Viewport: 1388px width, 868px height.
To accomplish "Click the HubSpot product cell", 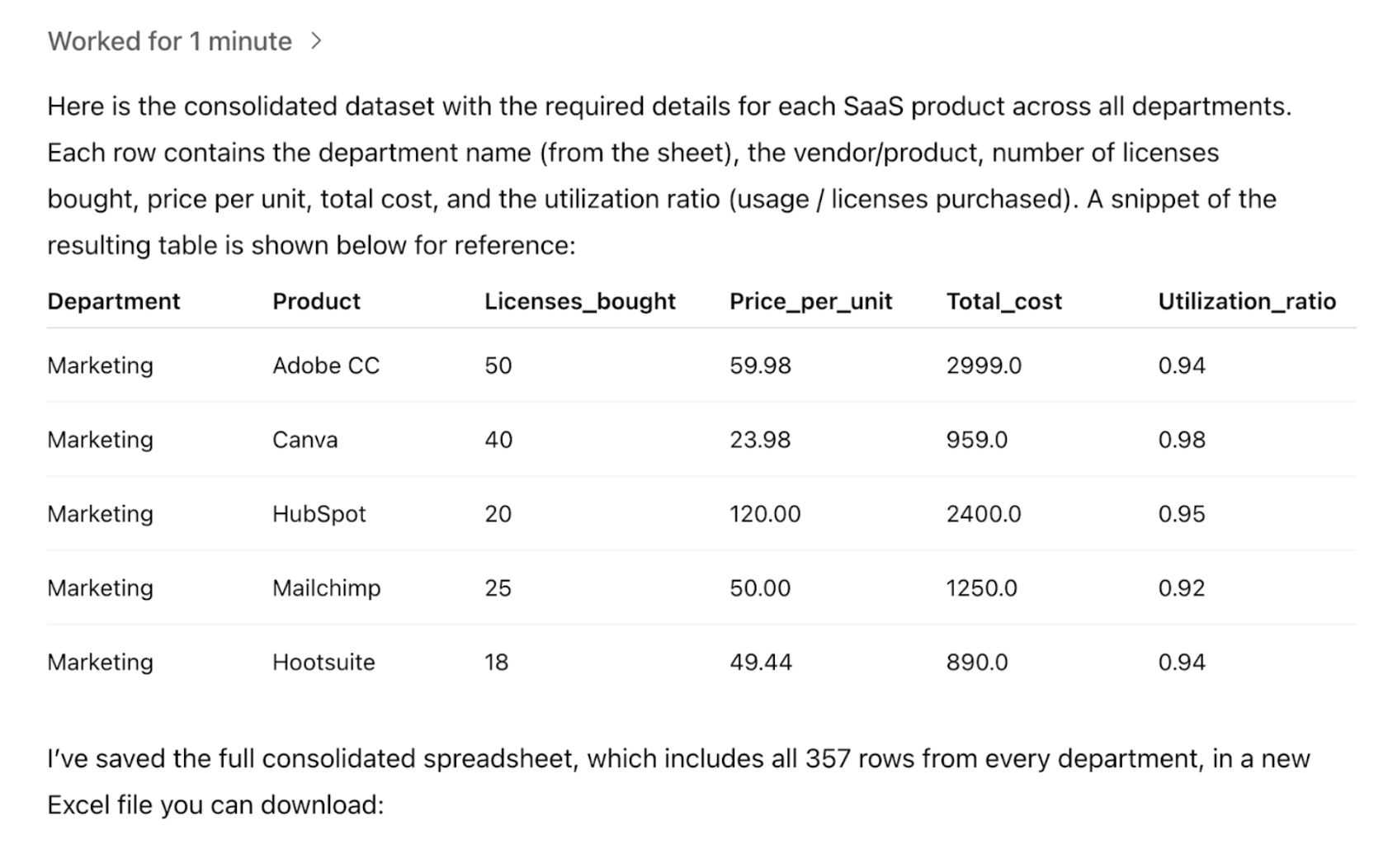I will tap(319, 514).
